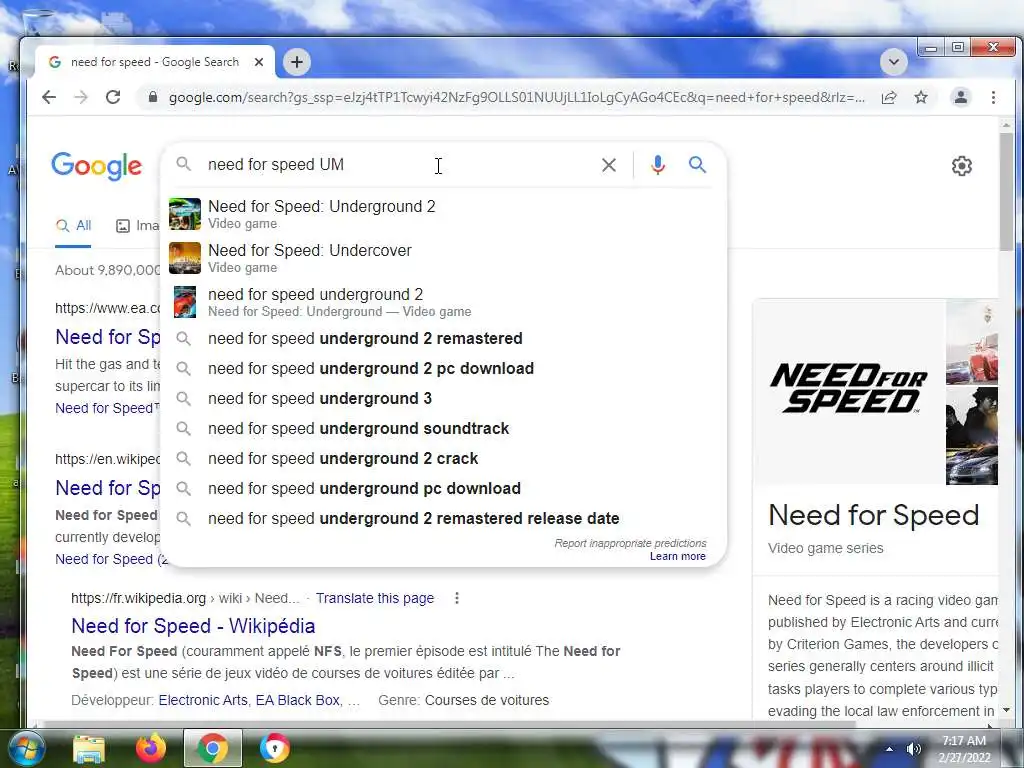Click the taskbar clock 7:17 AM

point(964,748)
